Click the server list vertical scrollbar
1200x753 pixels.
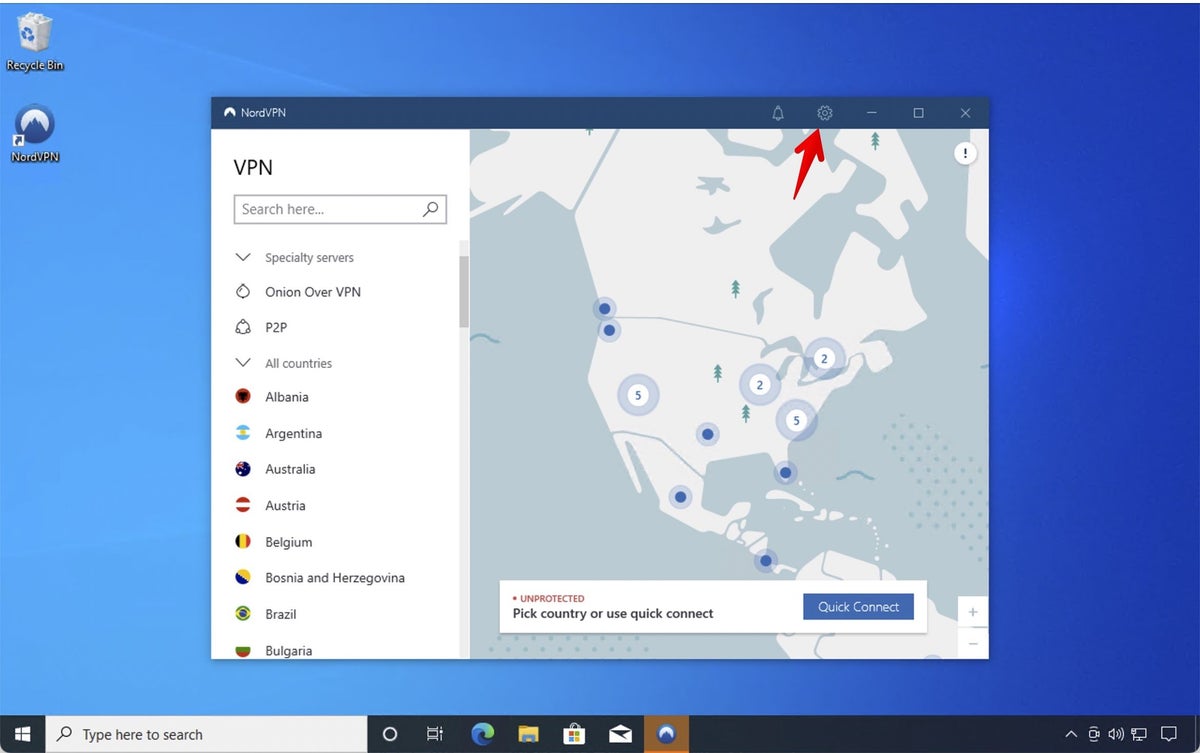(464, 292)
